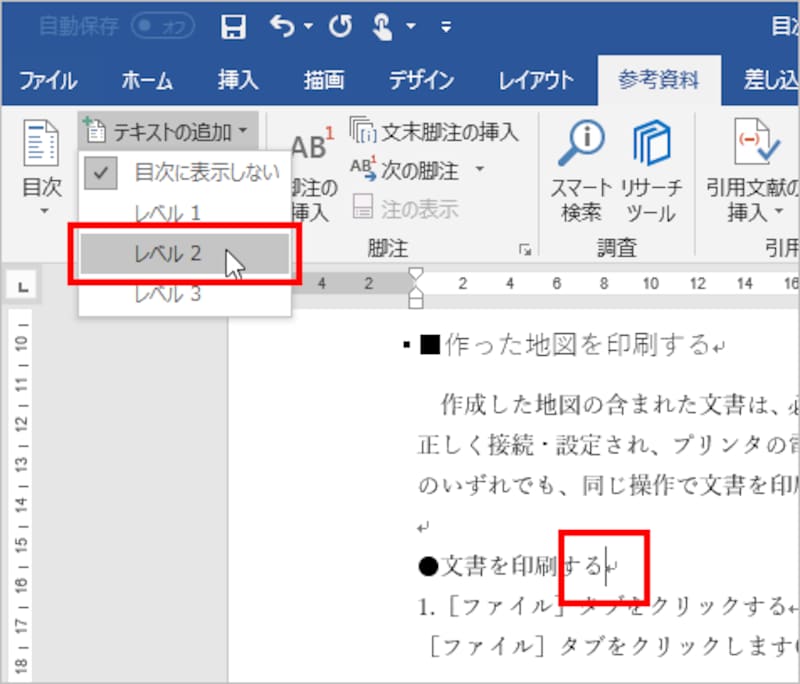
Task: Select レベル 2 from the list
Action: (183, 254)
